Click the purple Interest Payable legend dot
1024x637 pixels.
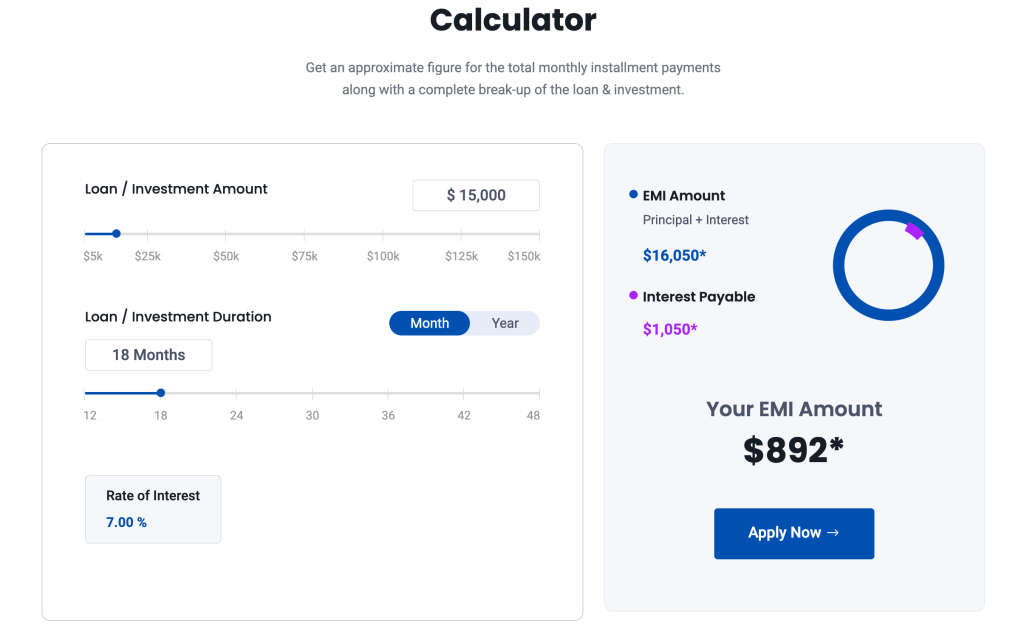(633, 296)
